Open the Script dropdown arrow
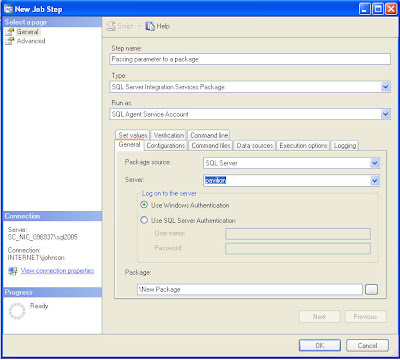 tap(140, 26)
